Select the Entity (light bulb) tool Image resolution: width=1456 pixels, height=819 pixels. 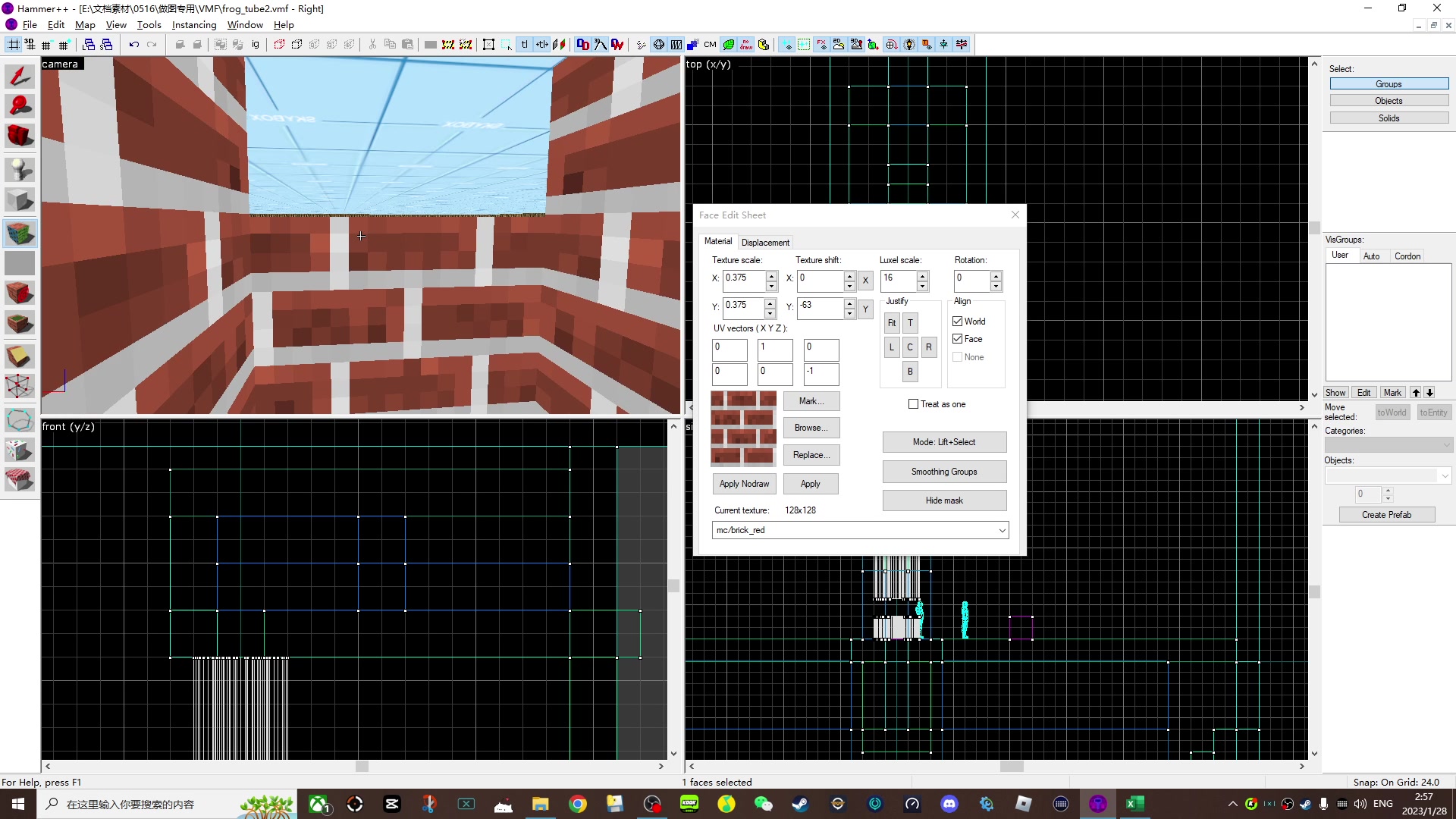(20, 168)
